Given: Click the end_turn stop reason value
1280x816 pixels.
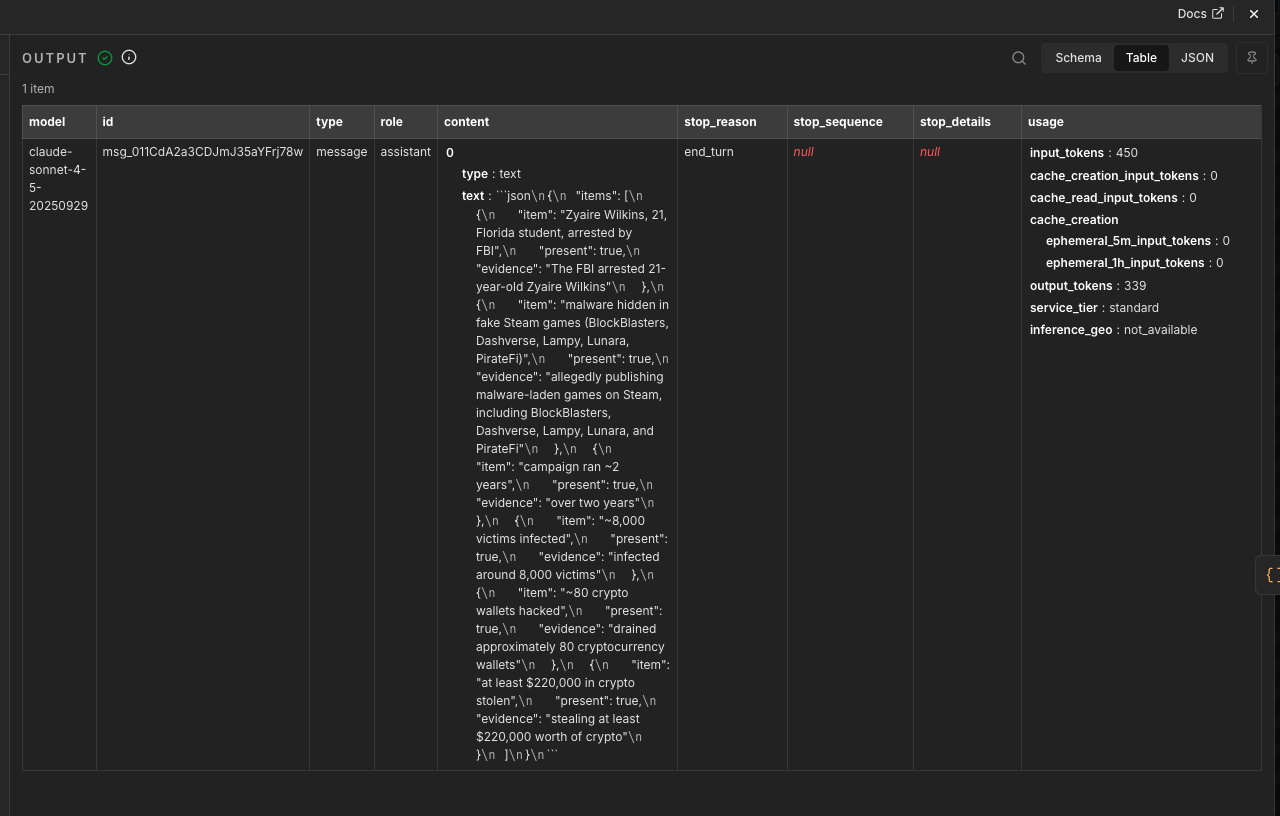Looking at the screenshot, I should click(x=709, y=152).
